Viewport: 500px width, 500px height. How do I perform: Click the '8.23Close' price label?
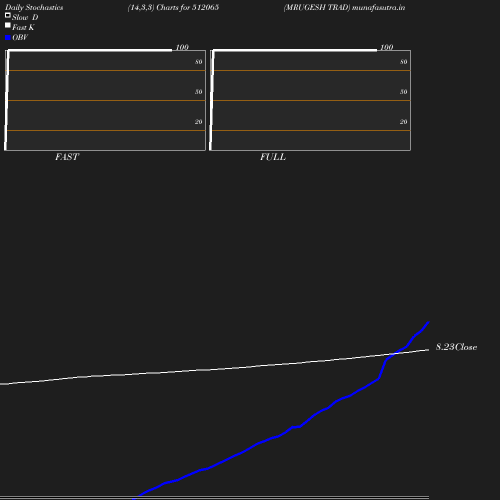tap(456, 347)
